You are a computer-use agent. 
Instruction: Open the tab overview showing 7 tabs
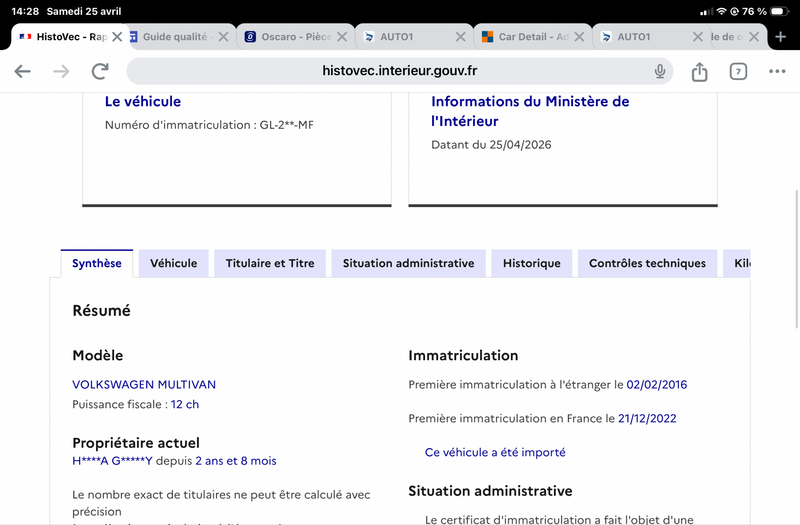tap(738, 71)
